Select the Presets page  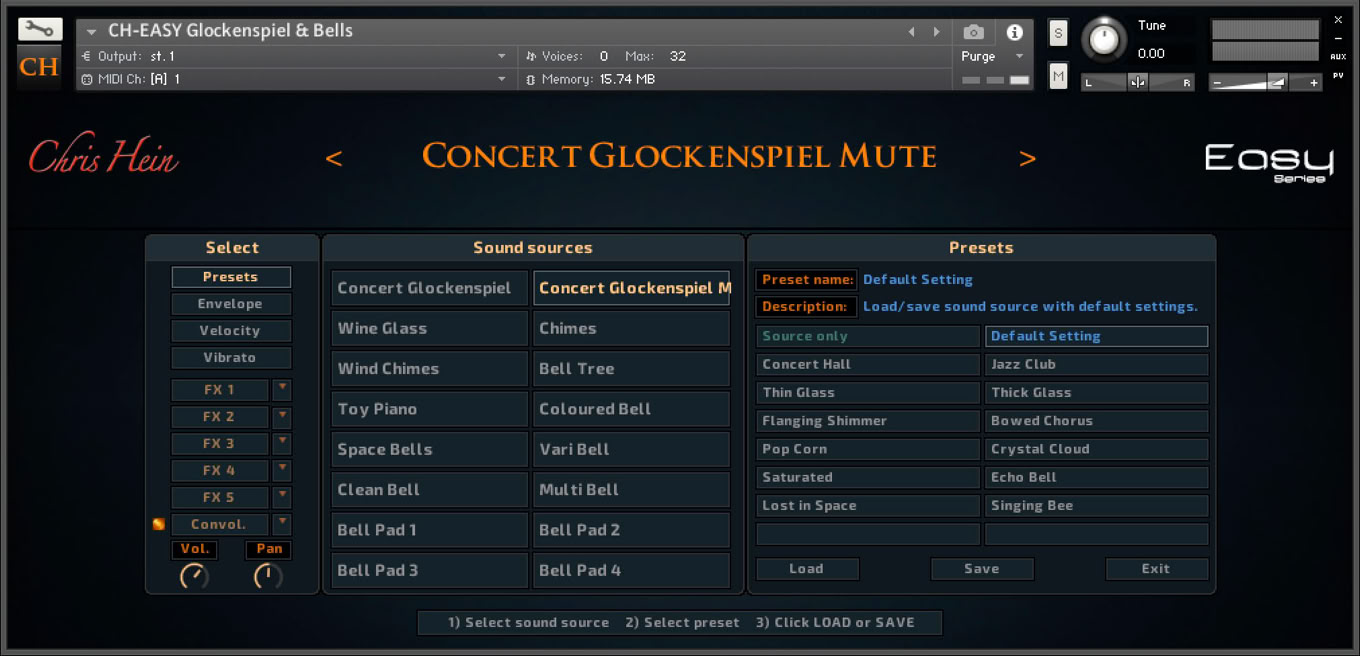pyautogui.click(x=231, y=277)
